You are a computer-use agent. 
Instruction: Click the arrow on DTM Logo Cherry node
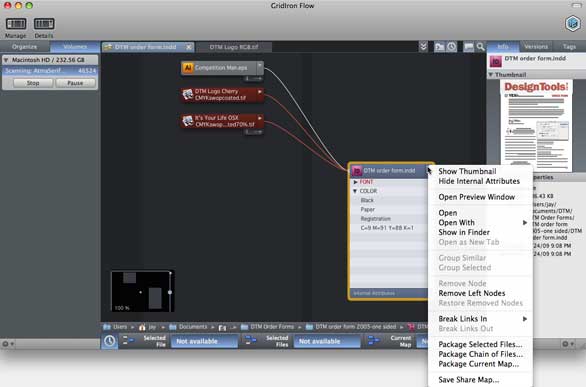coord(260,92)
